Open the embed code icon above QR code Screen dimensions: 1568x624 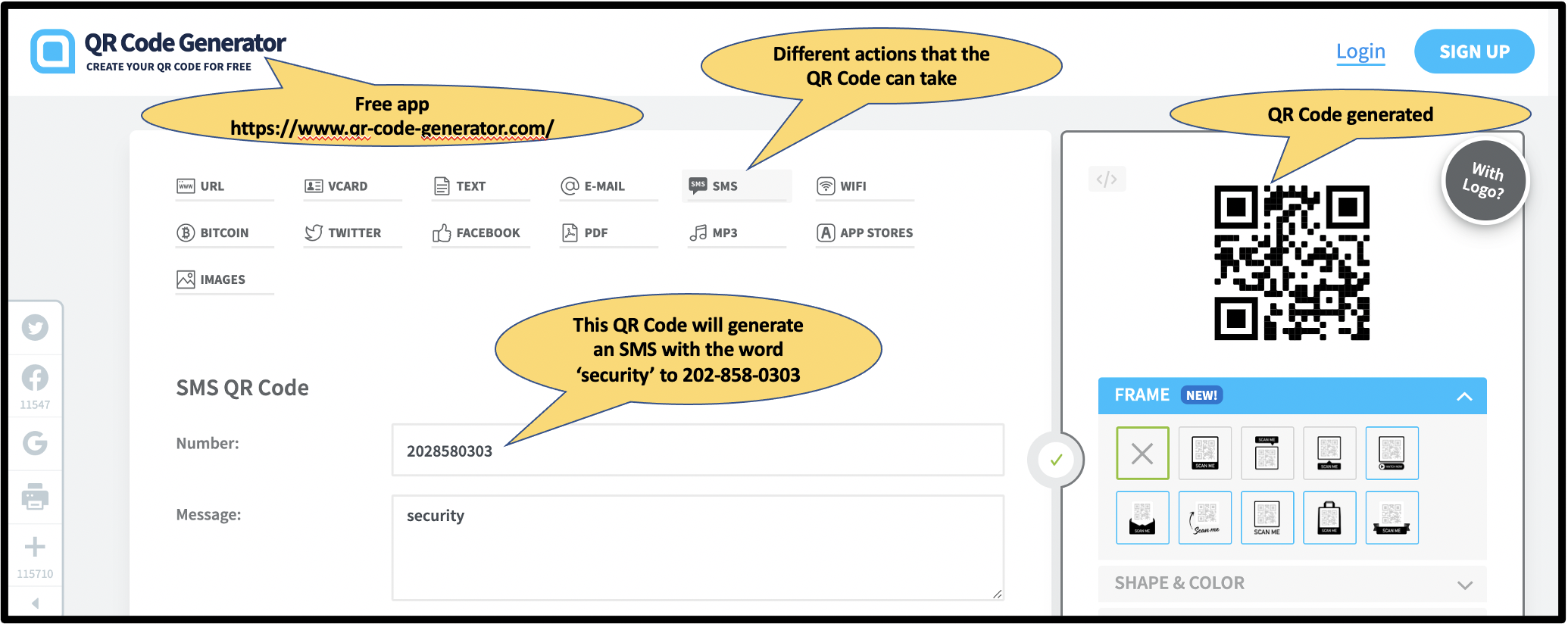pyautogui.click(x=1107, y=179)
